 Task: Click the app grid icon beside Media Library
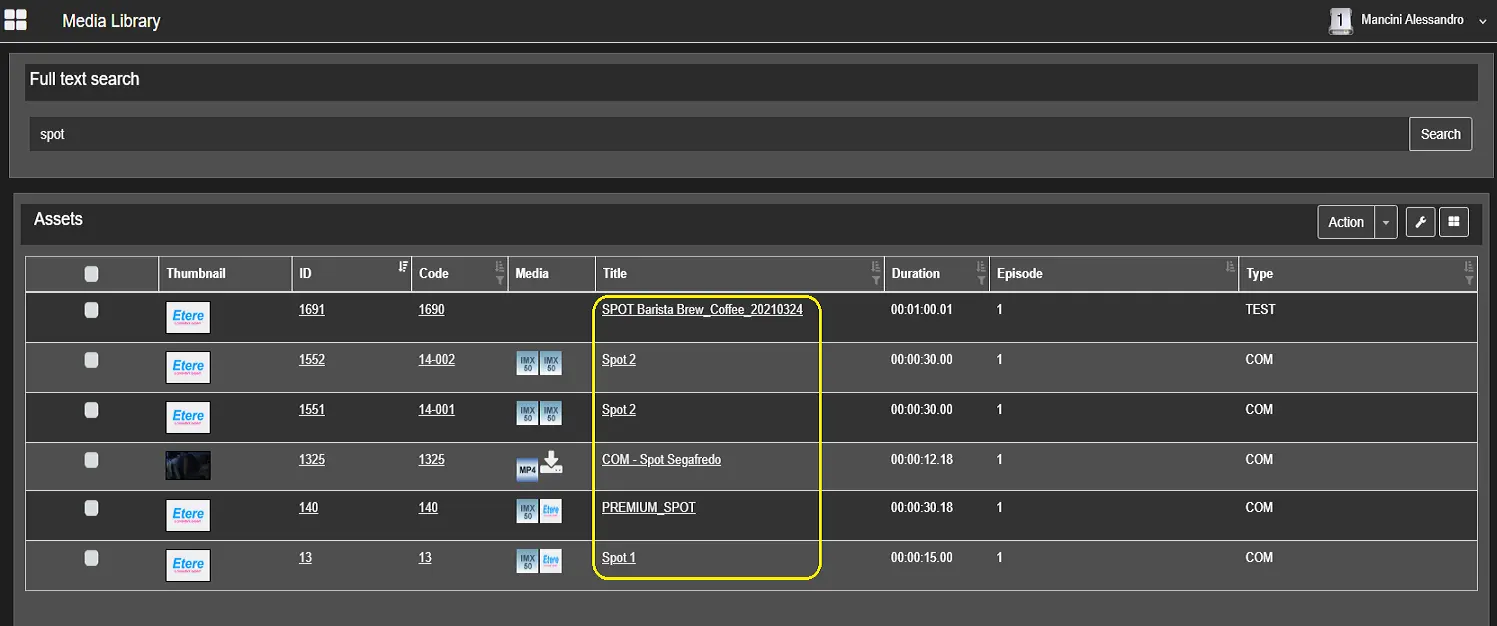[x=15, y=20]
